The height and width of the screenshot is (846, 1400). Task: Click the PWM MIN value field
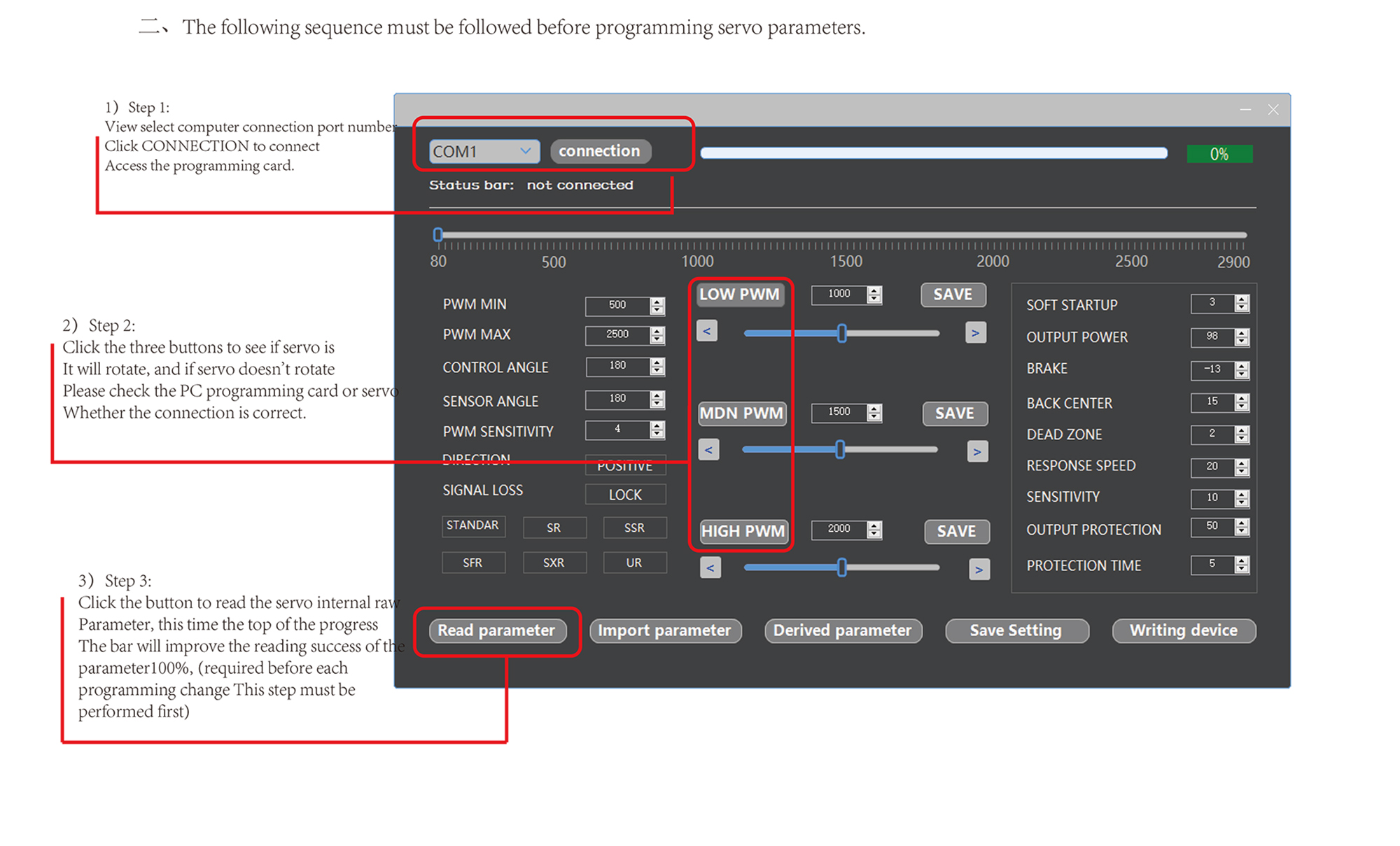(617, 306)
